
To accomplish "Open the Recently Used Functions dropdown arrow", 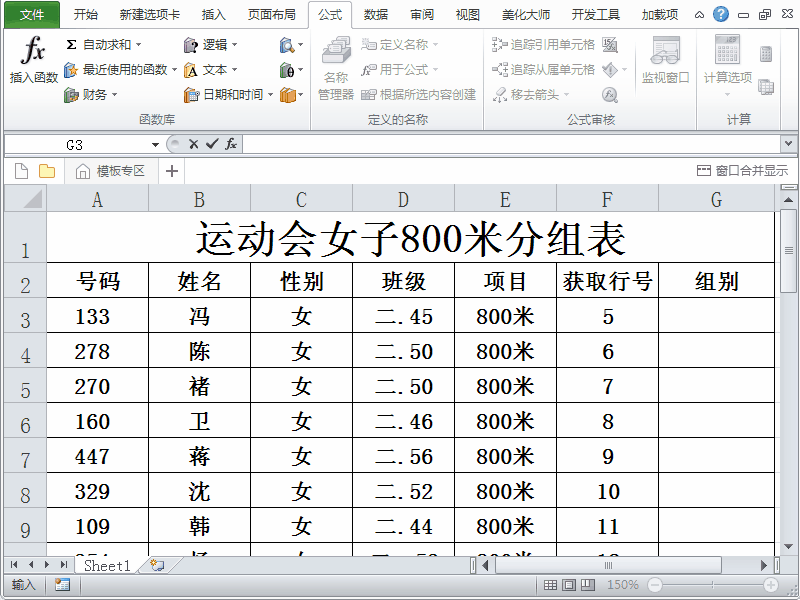I will coord(174,69).
